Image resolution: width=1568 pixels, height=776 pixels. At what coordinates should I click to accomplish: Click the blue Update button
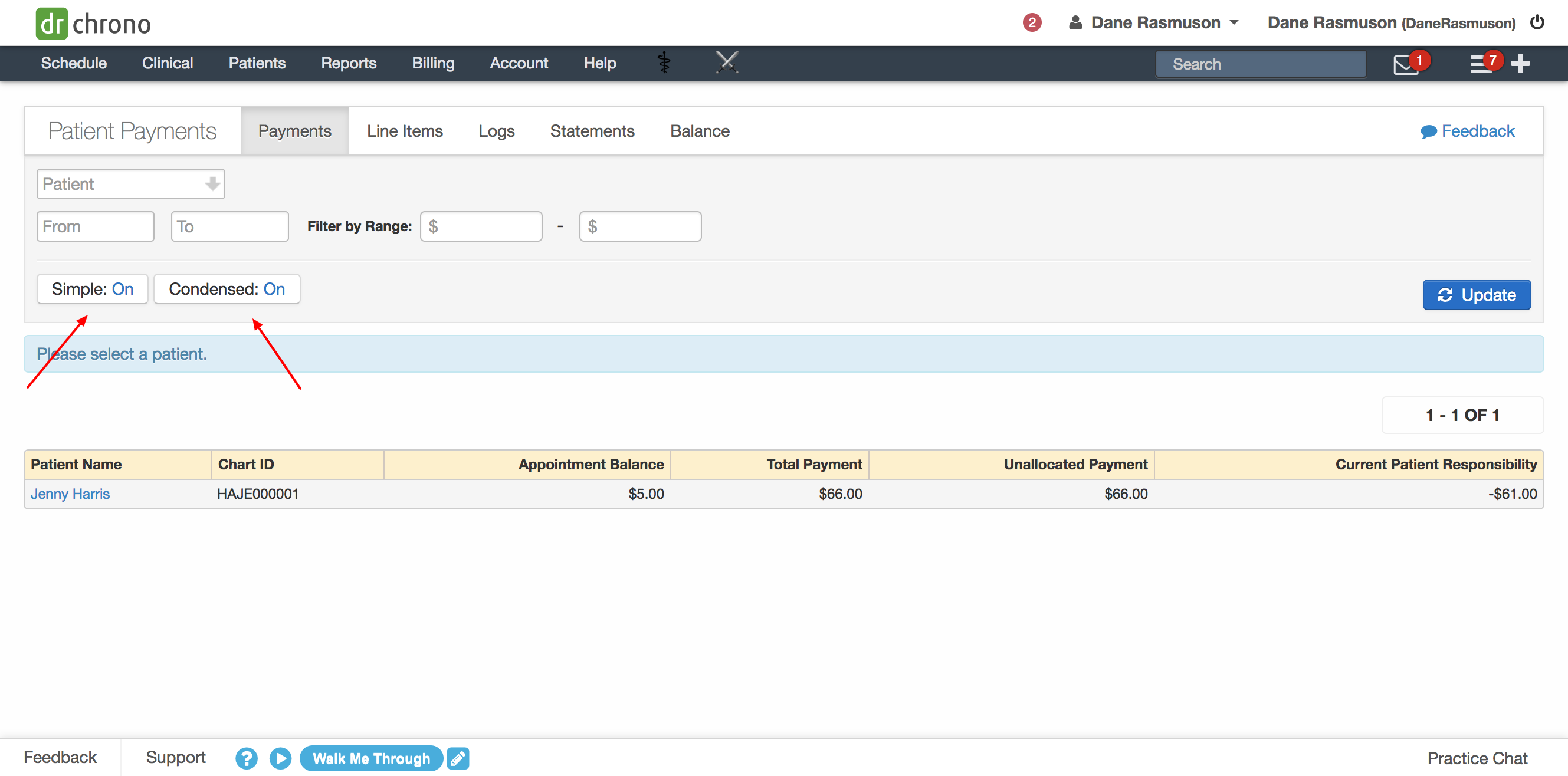click(1477, 295)
